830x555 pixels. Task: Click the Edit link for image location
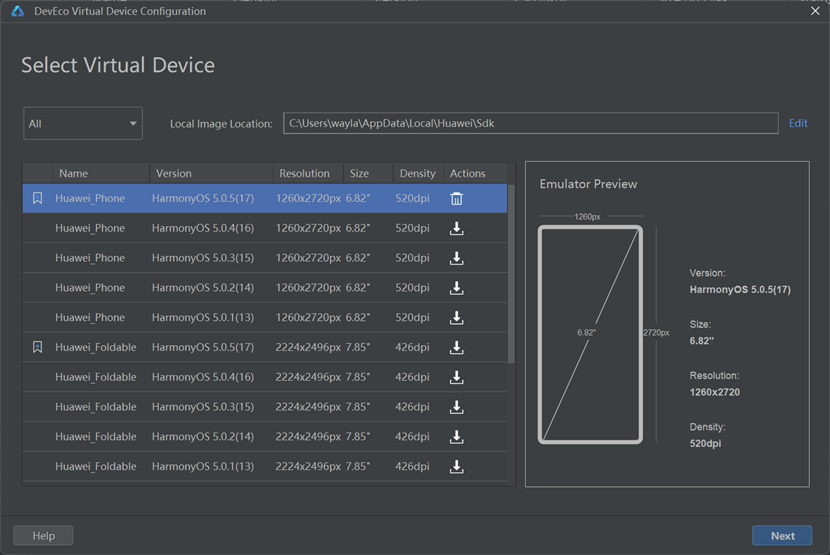pos(798,123)
